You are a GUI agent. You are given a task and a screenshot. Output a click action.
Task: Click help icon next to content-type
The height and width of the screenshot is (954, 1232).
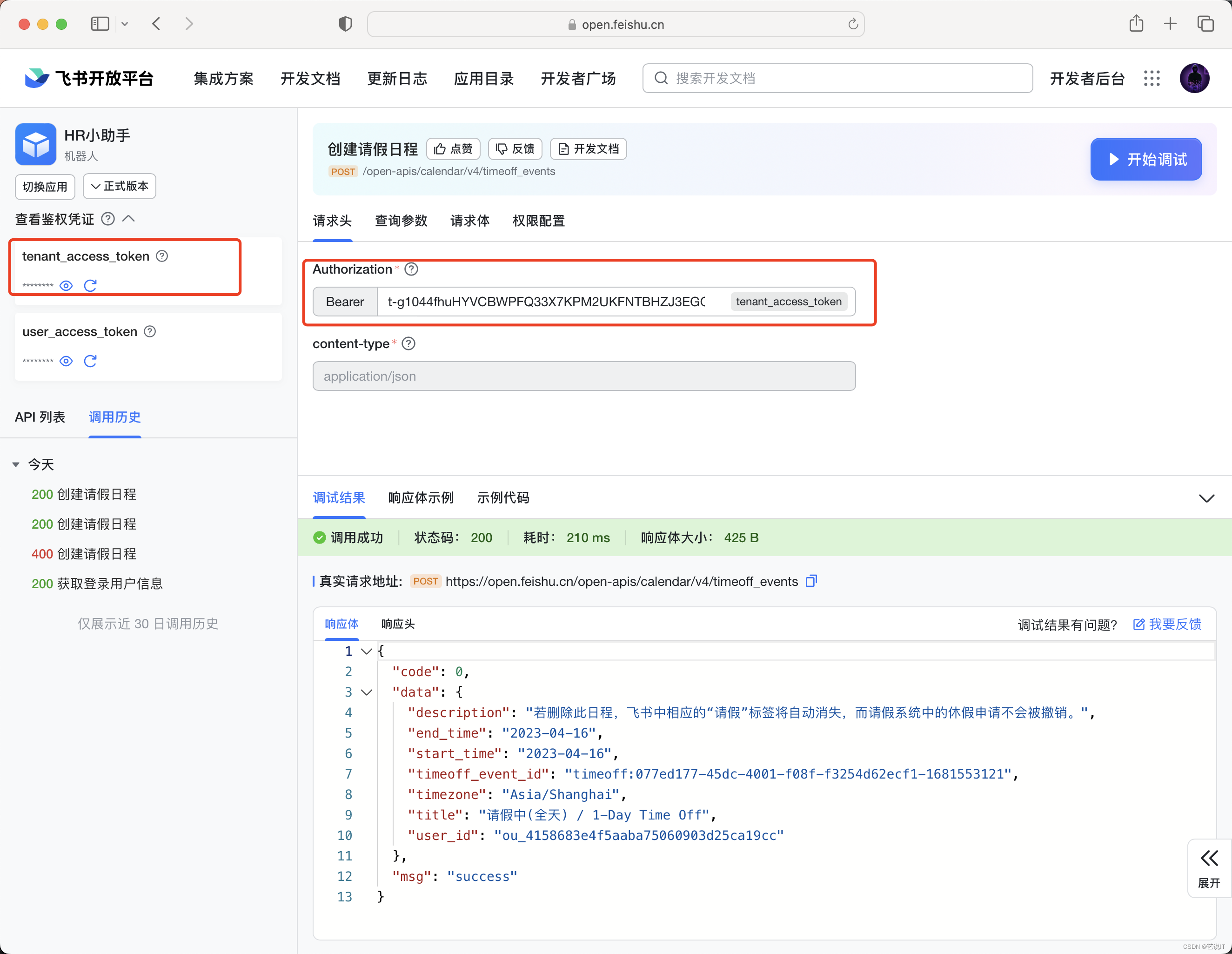(x=408, y=343)
